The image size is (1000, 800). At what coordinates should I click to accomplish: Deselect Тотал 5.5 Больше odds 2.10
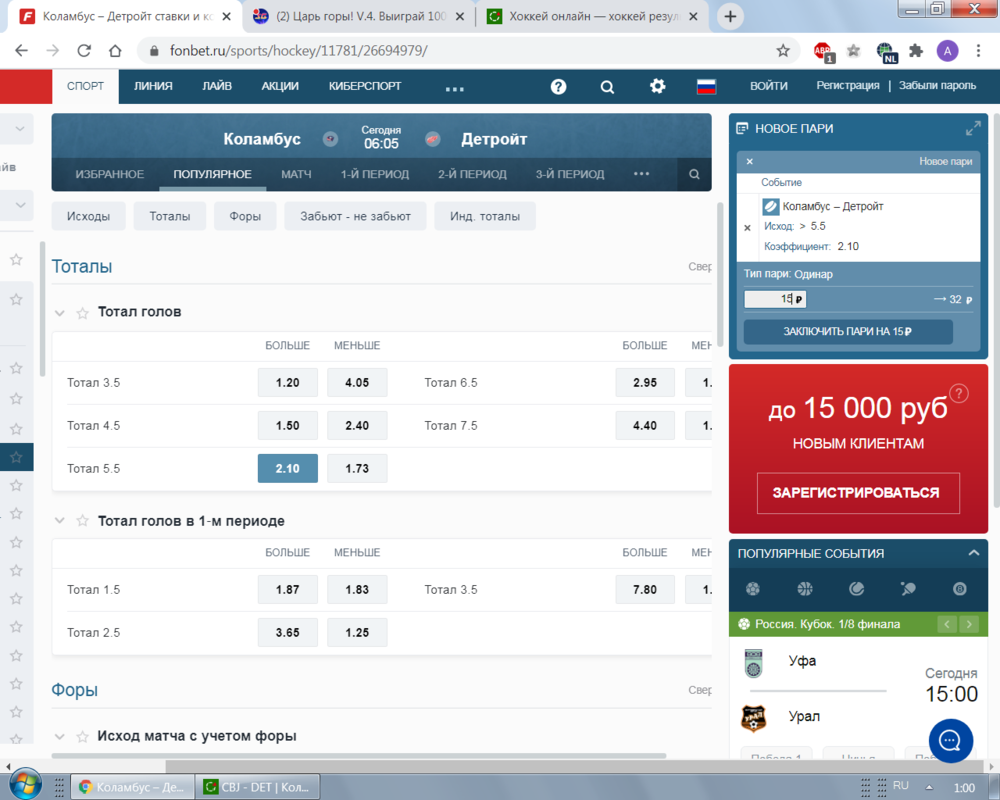[288, 468]
